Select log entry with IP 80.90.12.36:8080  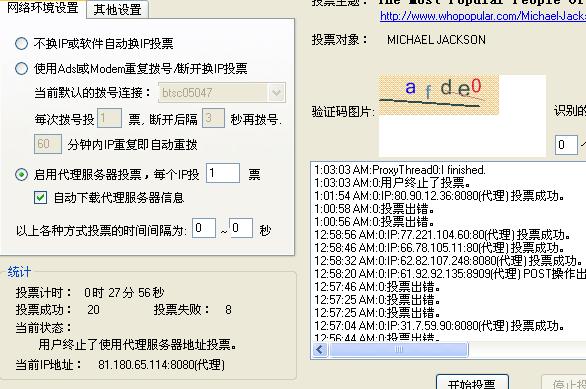(x=440, y=196)
